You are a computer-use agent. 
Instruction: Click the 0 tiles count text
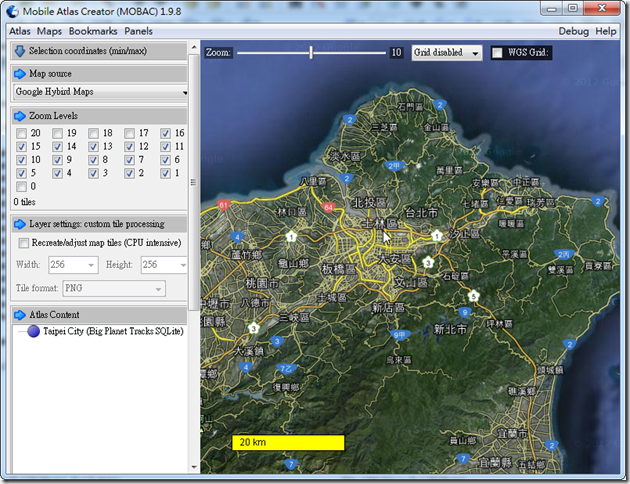(25, 202)
